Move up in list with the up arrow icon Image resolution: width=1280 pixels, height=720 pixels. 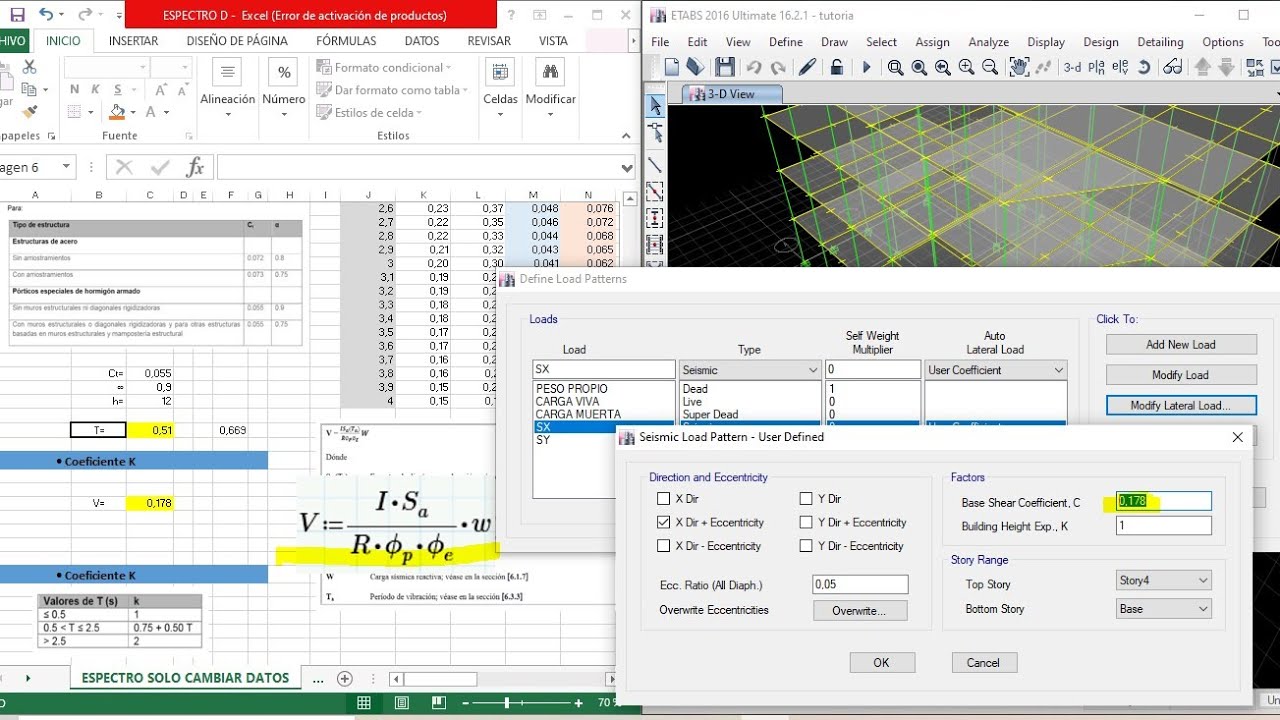pos(1202,67)
